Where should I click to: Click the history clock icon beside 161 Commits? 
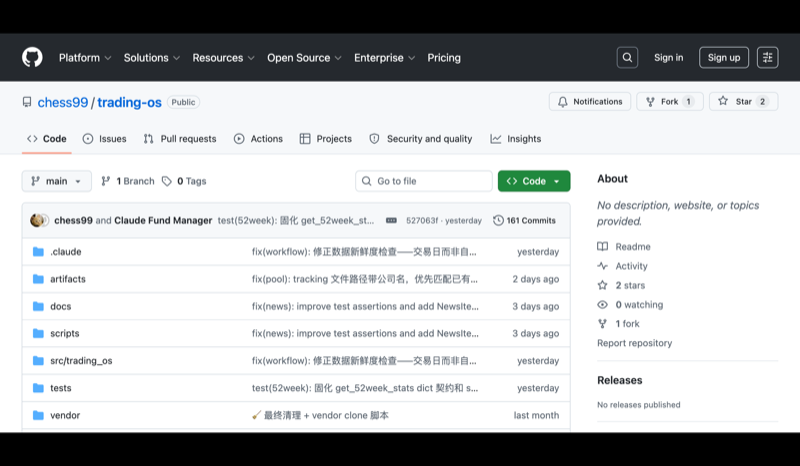coord(498,220)
